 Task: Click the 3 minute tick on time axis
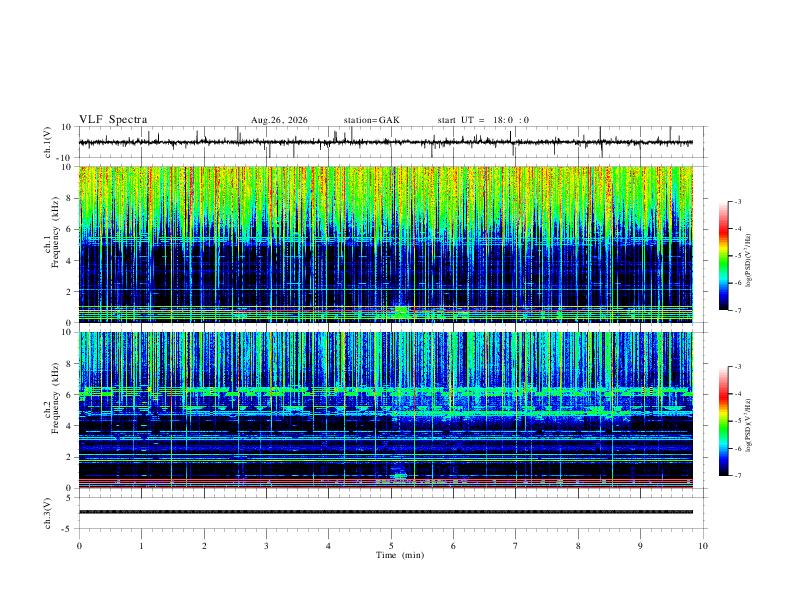pos(266,546)
